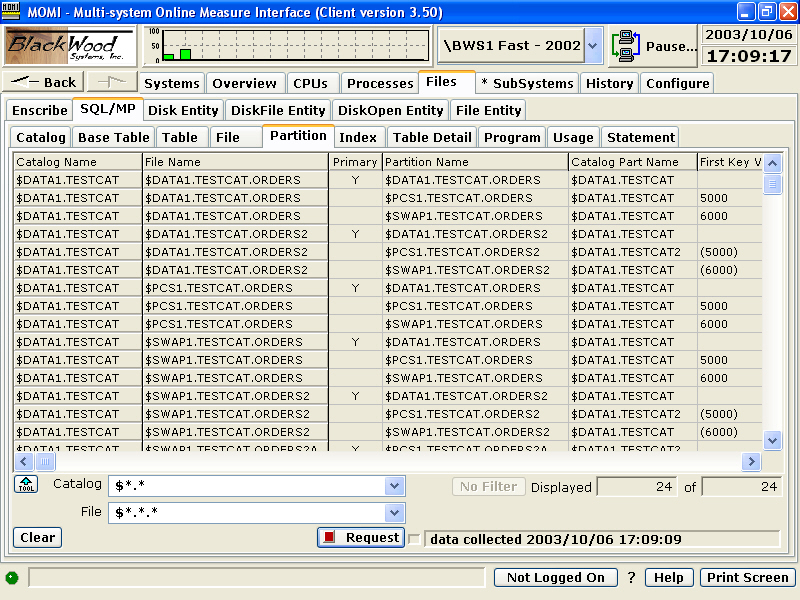800x600 pixels.
Task: Toggle Pause using the dual-computer refresh button
Action: coord(625,45)
